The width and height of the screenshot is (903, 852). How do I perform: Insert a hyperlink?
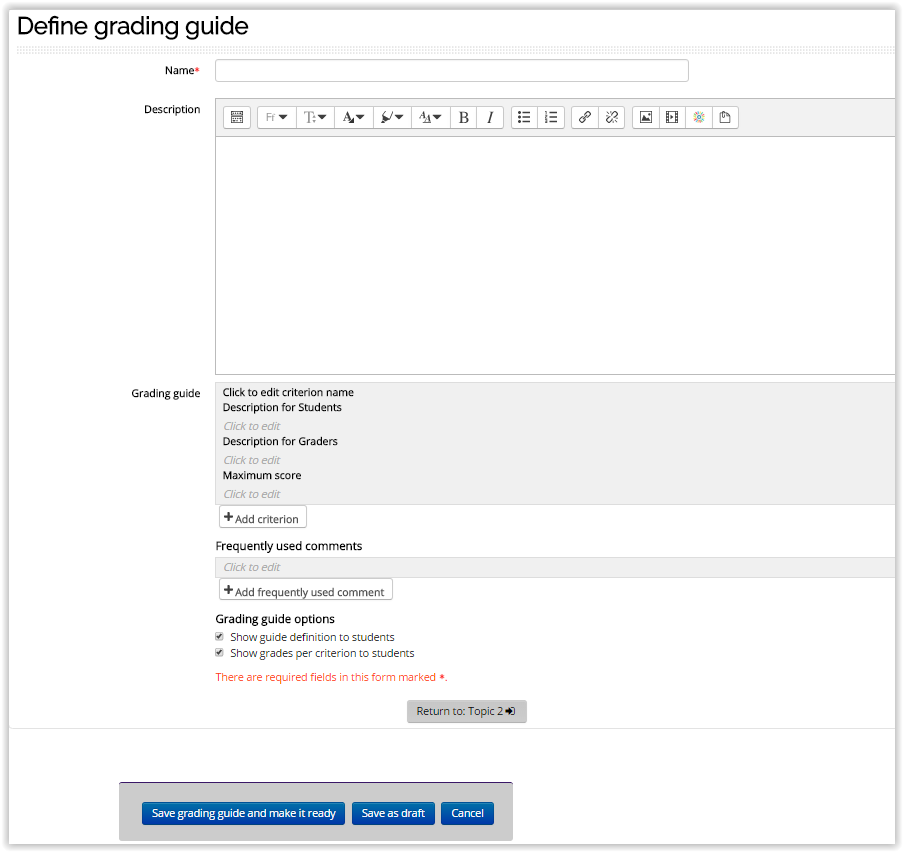585,118
